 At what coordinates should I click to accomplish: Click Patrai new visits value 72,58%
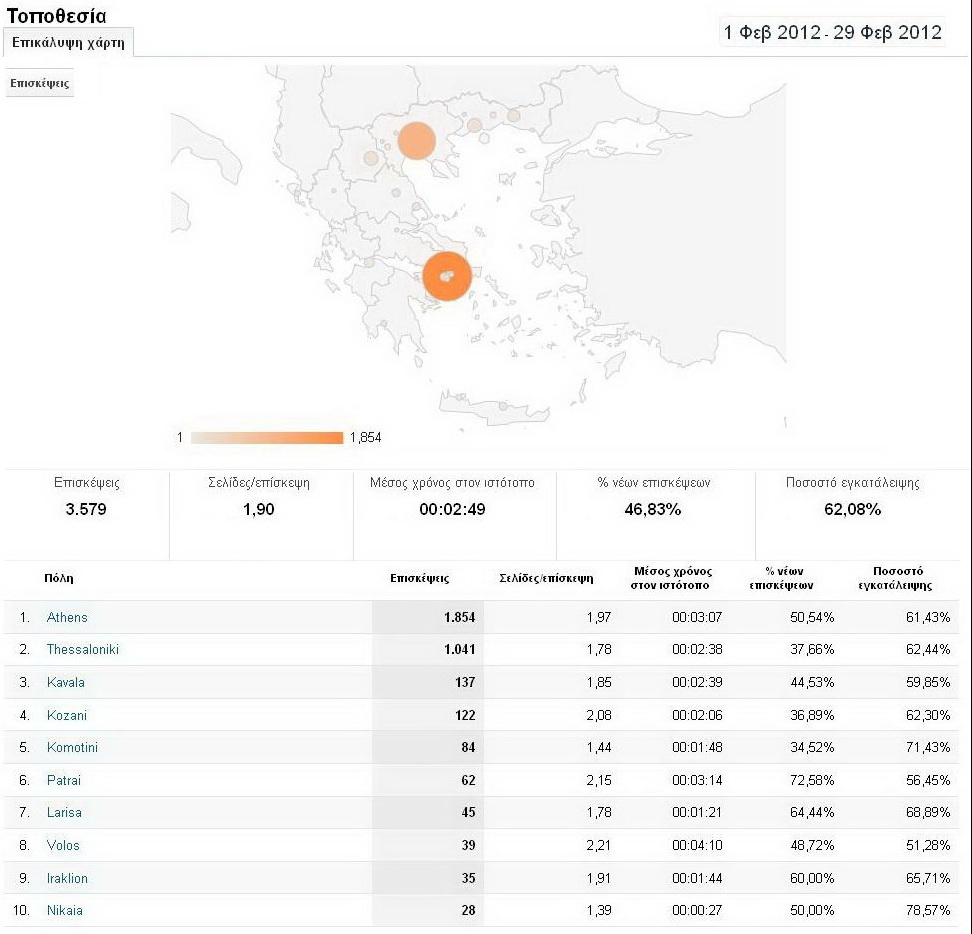tap(812, 780)
